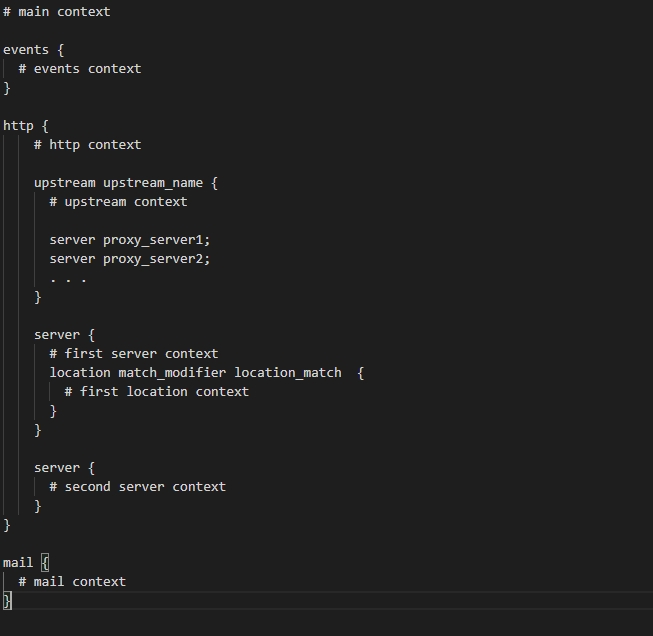This screenshot has height=636, width=653.
Task: Click the "# second server context" comment
Action: pos(137,487)
